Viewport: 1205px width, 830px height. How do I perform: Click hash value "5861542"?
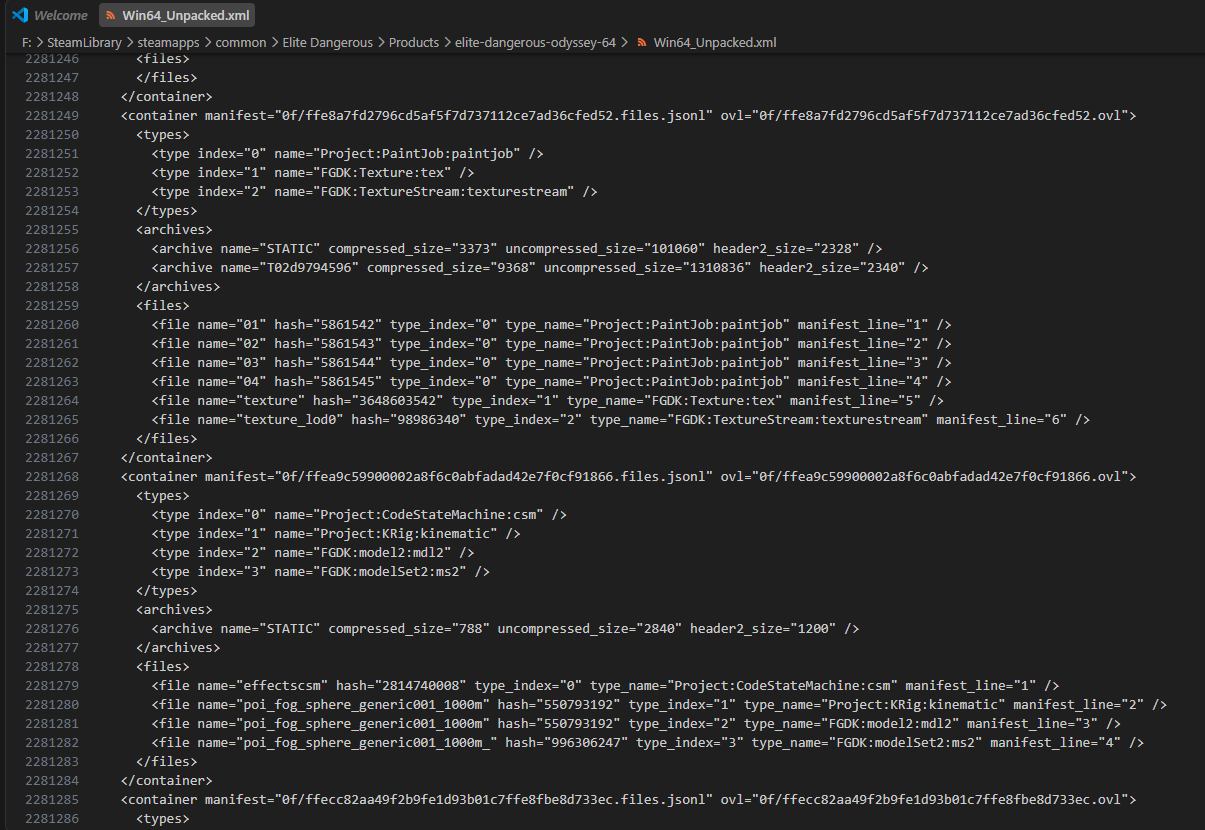[347, 325]
